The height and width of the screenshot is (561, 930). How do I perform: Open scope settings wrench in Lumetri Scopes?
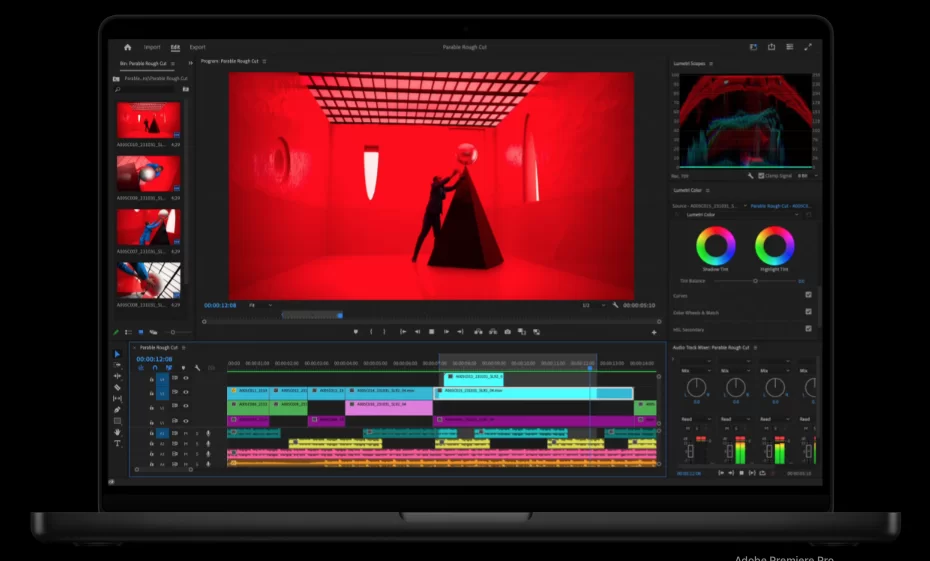(x=750, y=176)
